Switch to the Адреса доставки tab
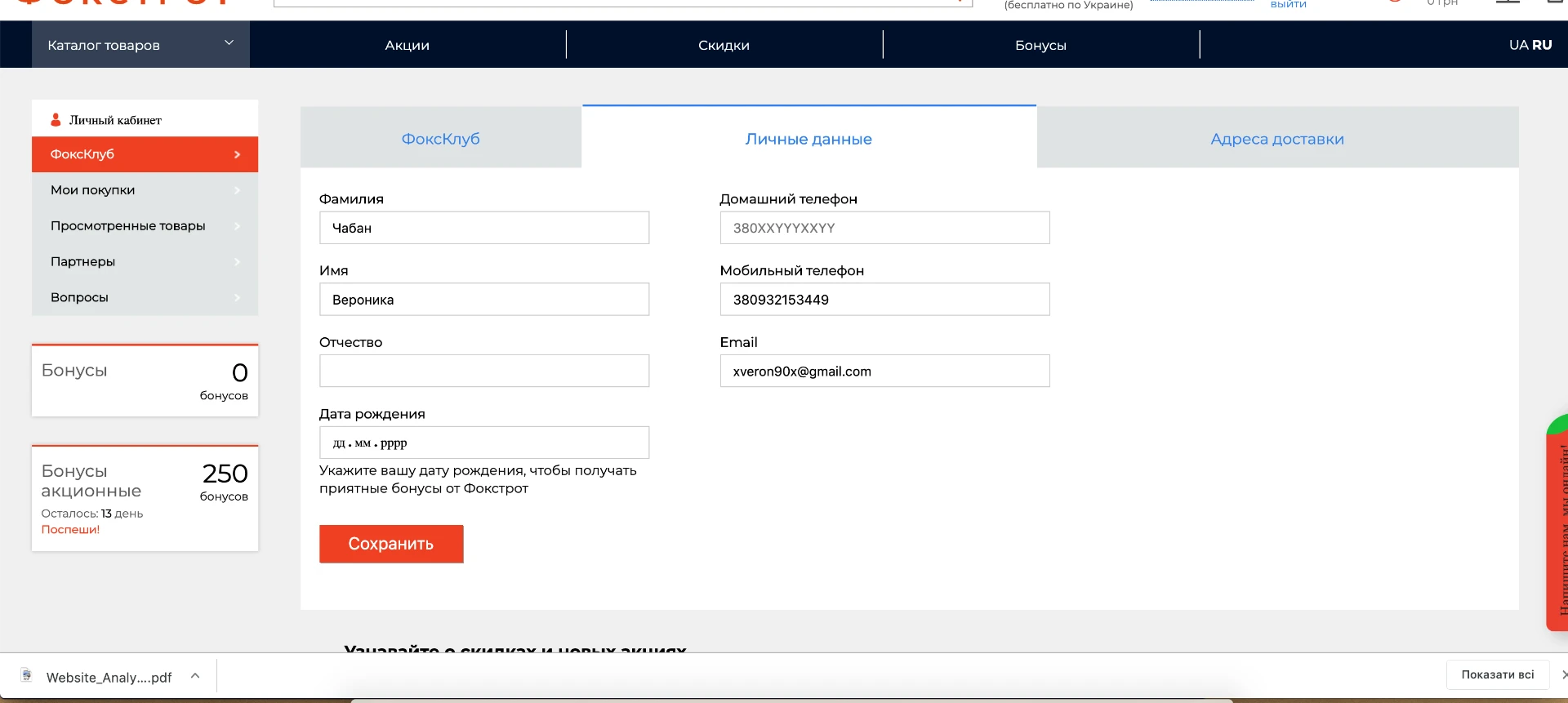 (x=1277, y=139)
